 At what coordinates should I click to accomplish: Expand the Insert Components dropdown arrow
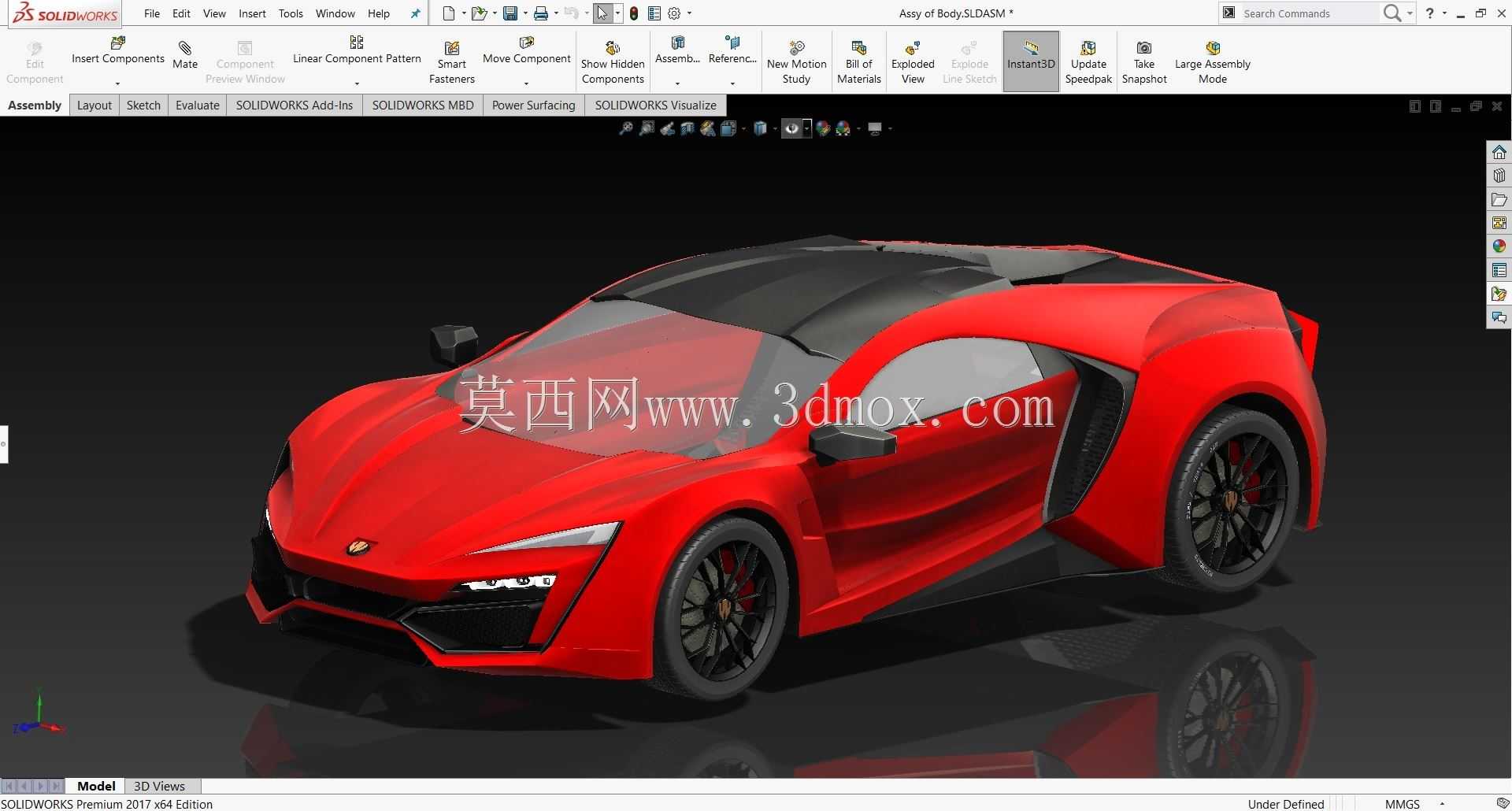(117, 83)
